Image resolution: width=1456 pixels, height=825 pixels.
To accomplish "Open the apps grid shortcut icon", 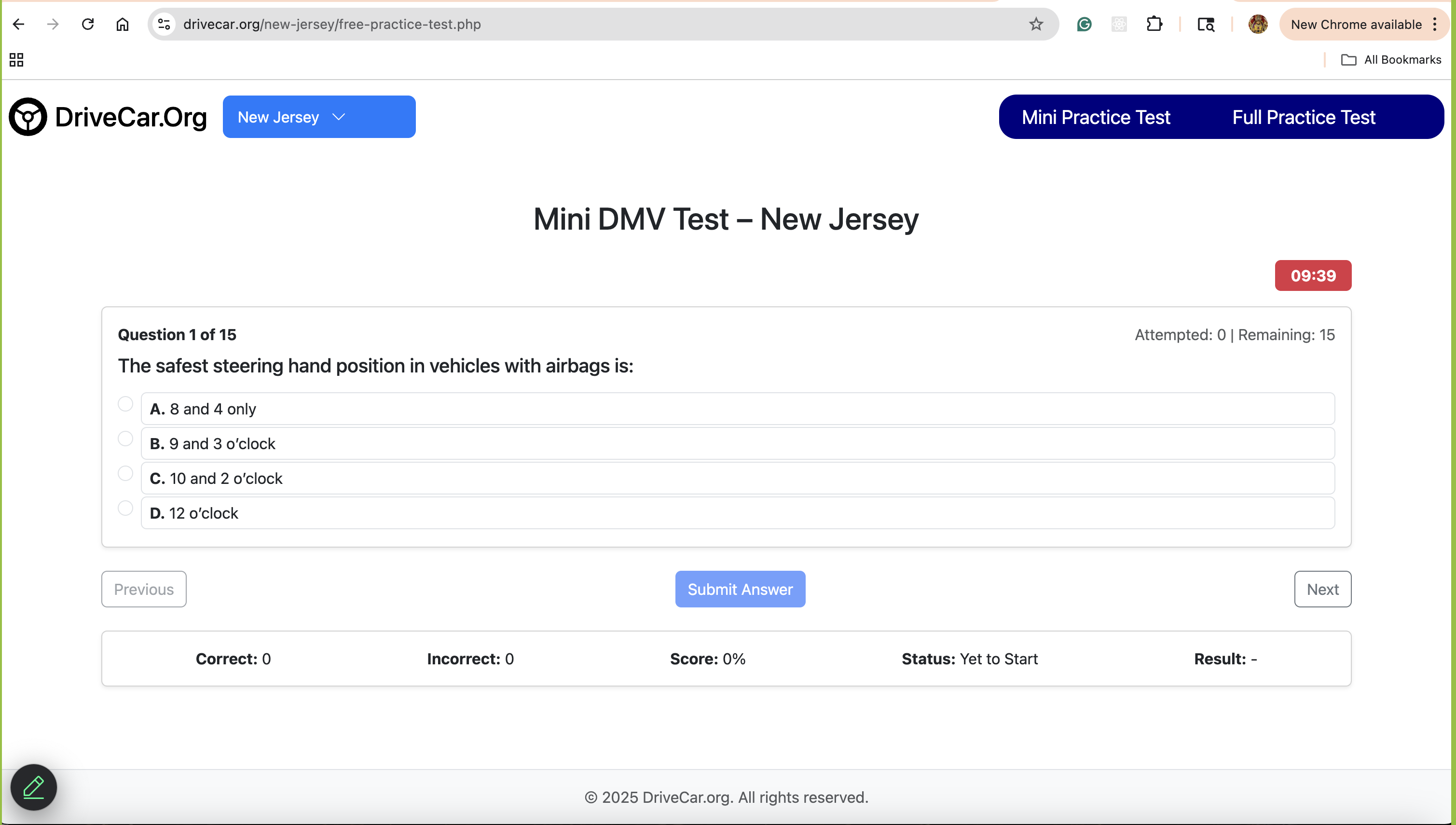I will (16, 59).
